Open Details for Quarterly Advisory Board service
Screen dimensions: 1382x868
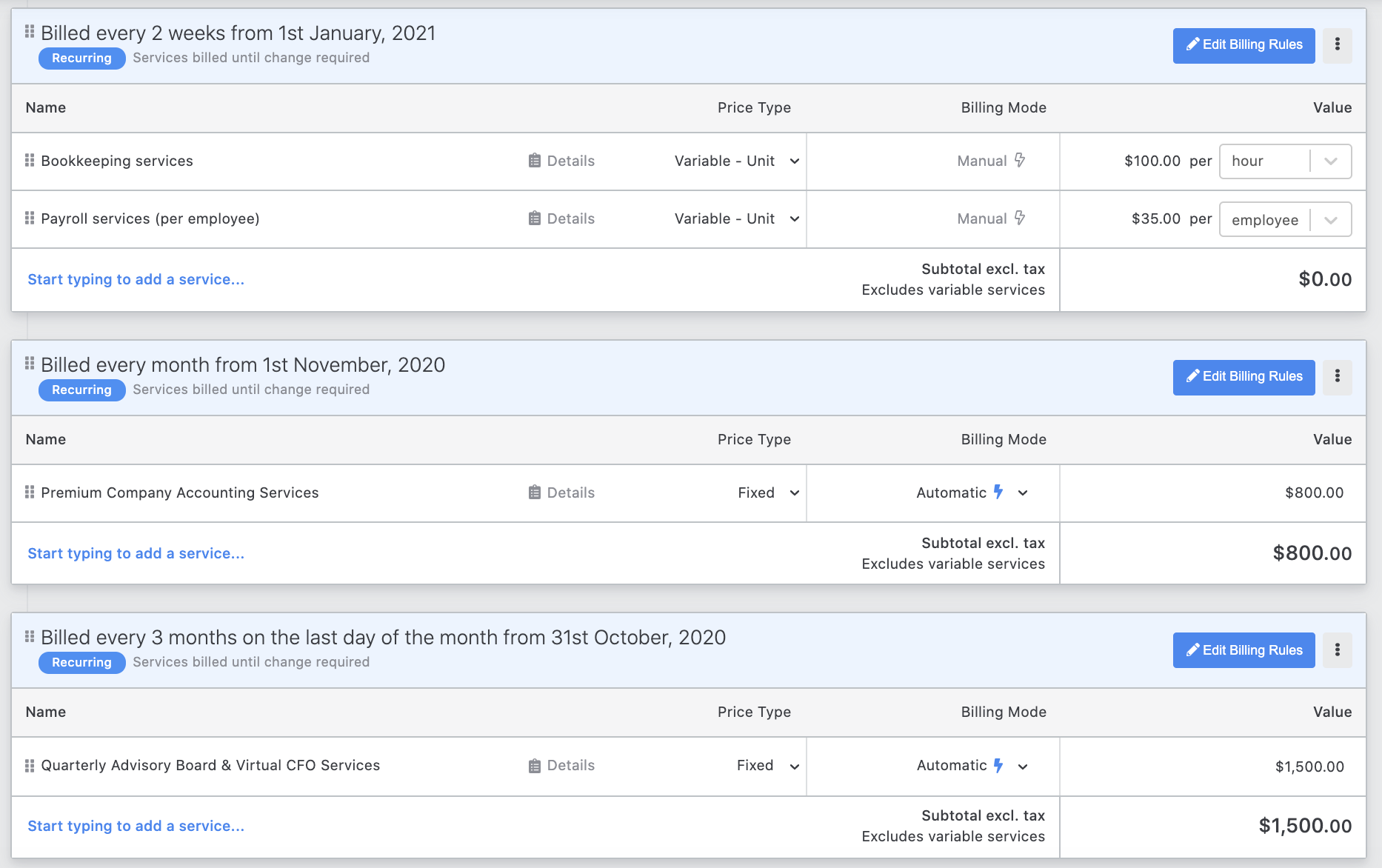coord(561,766)
